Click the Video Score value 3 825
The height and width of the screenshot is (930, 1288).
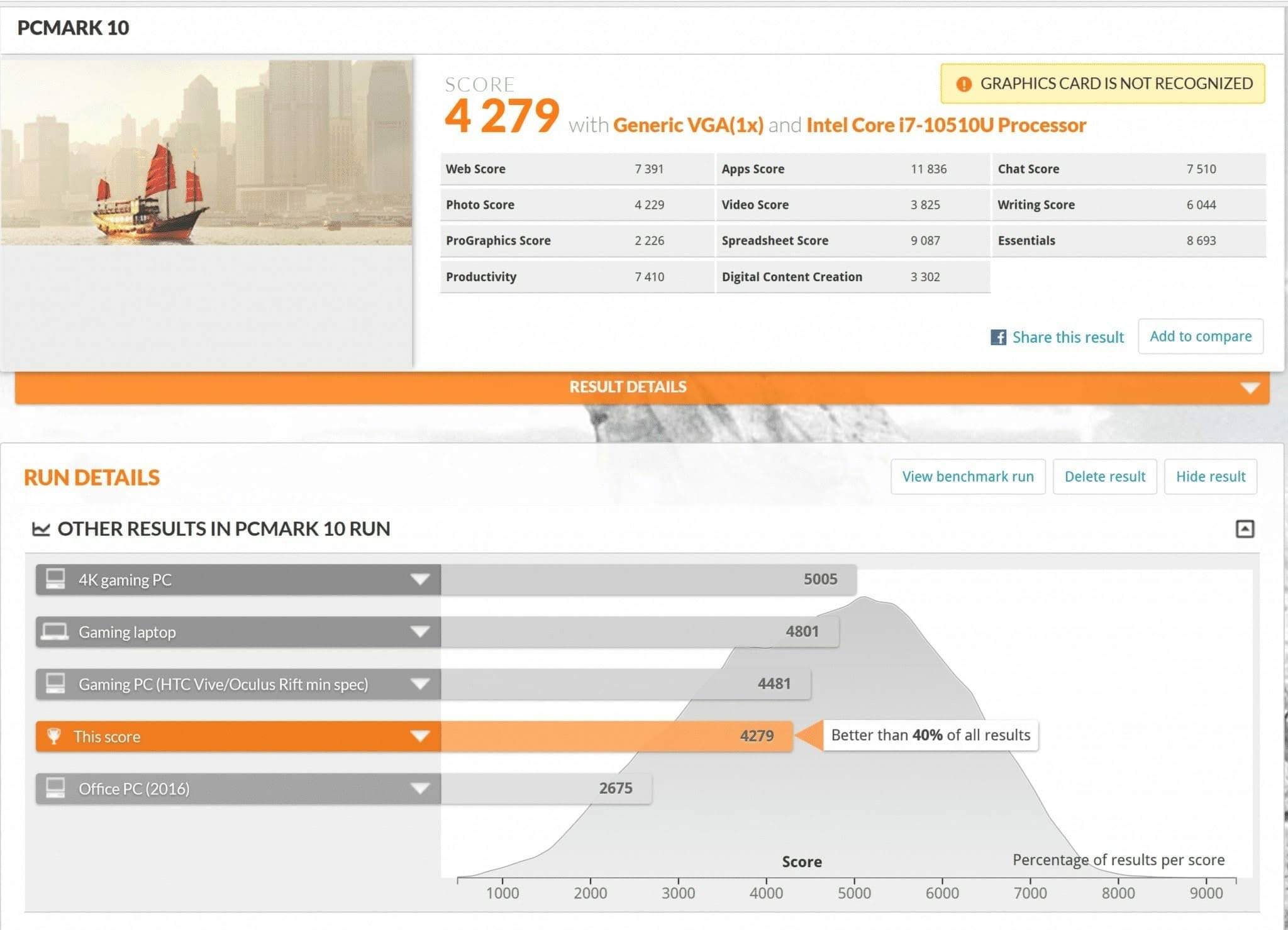tap(925, 205)
